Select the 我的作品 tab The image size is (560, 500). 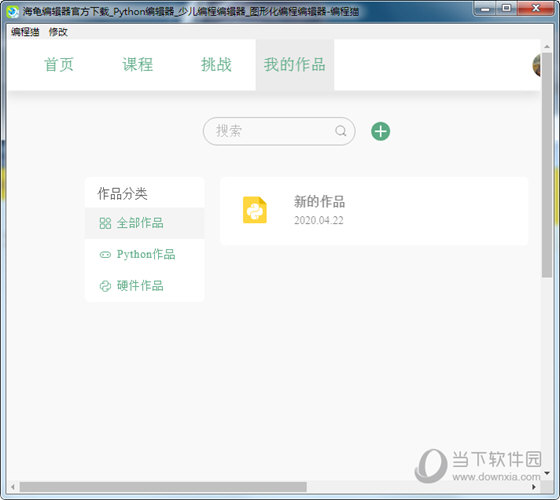click(295, 65)
